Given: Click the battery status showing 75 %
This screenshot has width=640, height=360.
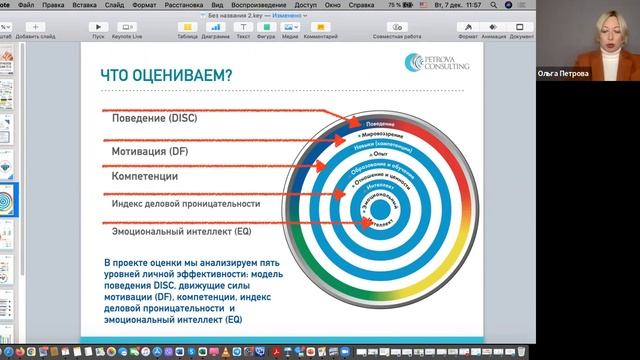Looking at the screenshot, I should click(x=400, y=5).
